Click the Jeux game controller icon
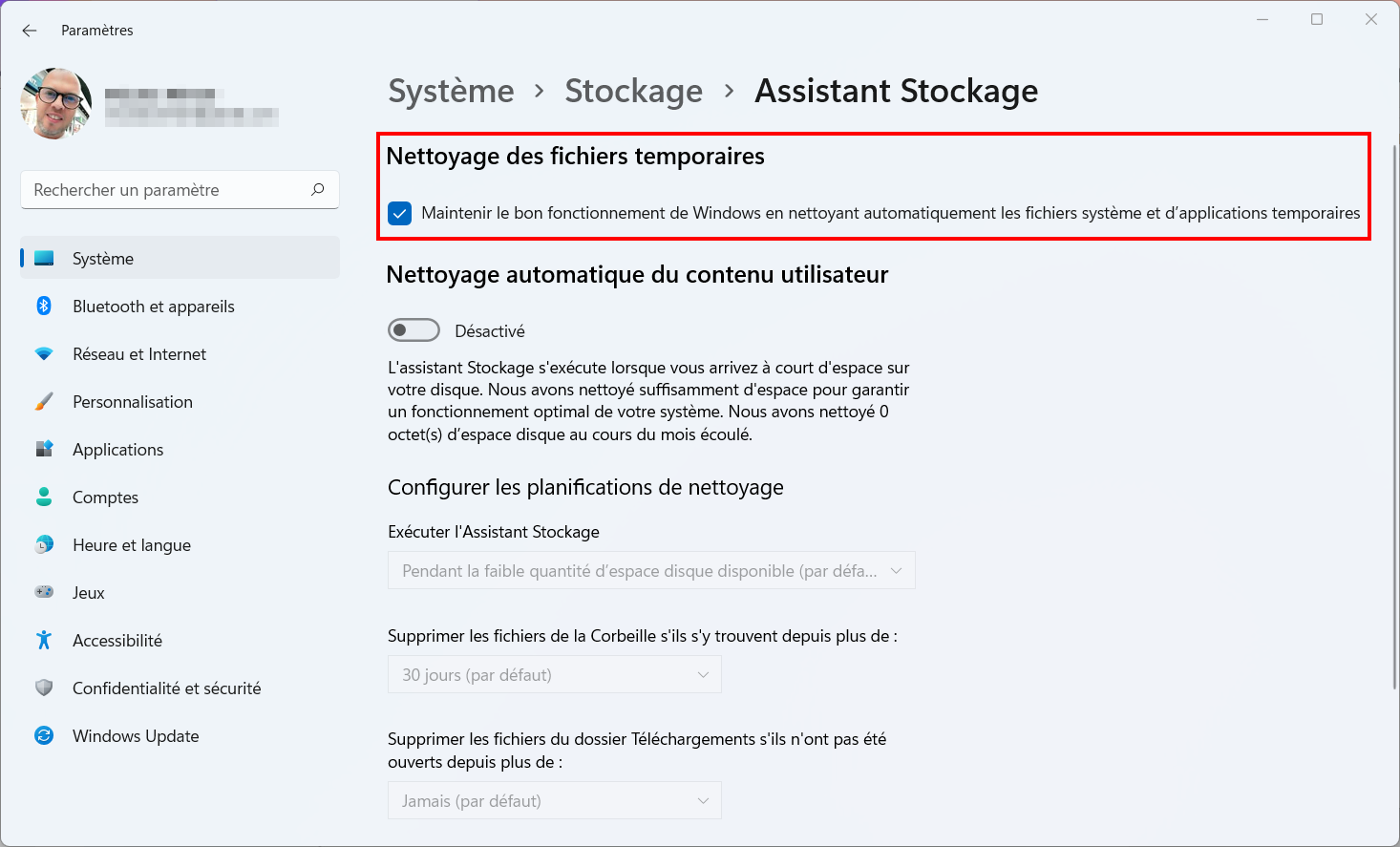Image resolution: width=1400 pixels, height=847 pixels. coord(44,592)
